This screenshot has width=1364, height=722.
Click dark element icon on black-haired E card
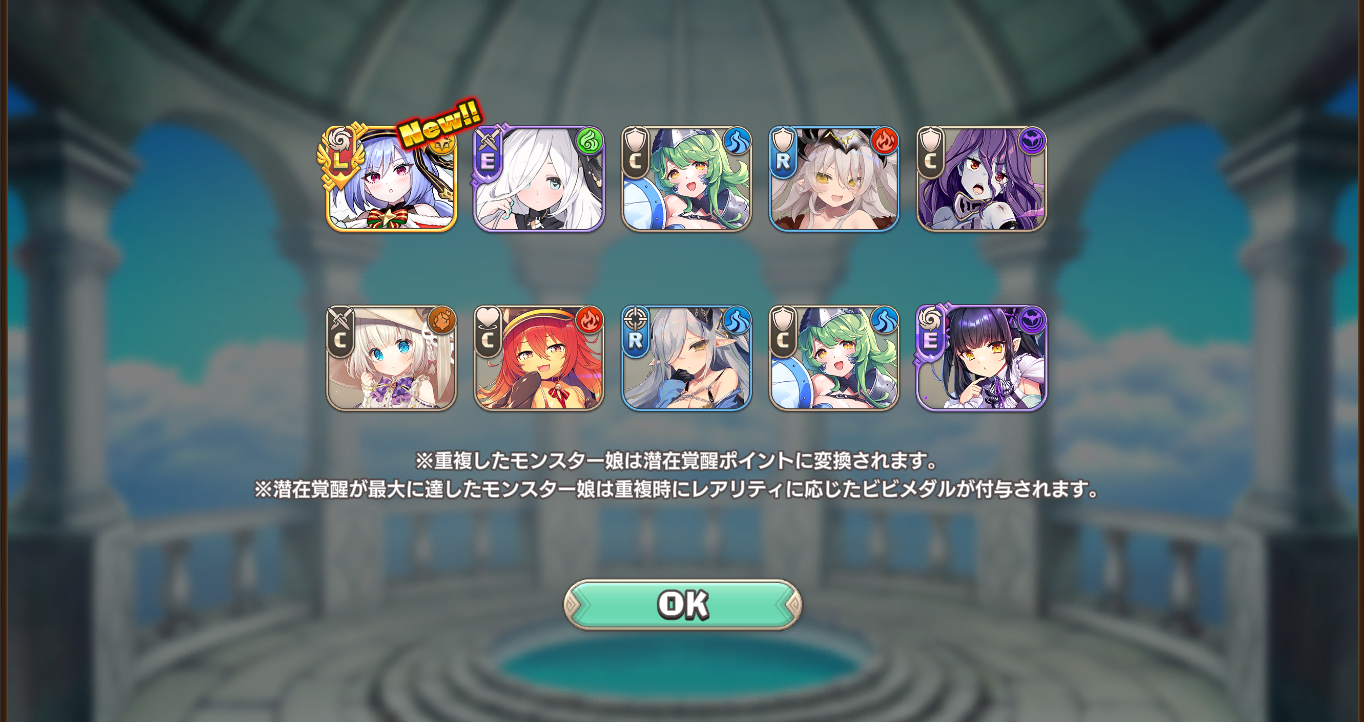1032,320
